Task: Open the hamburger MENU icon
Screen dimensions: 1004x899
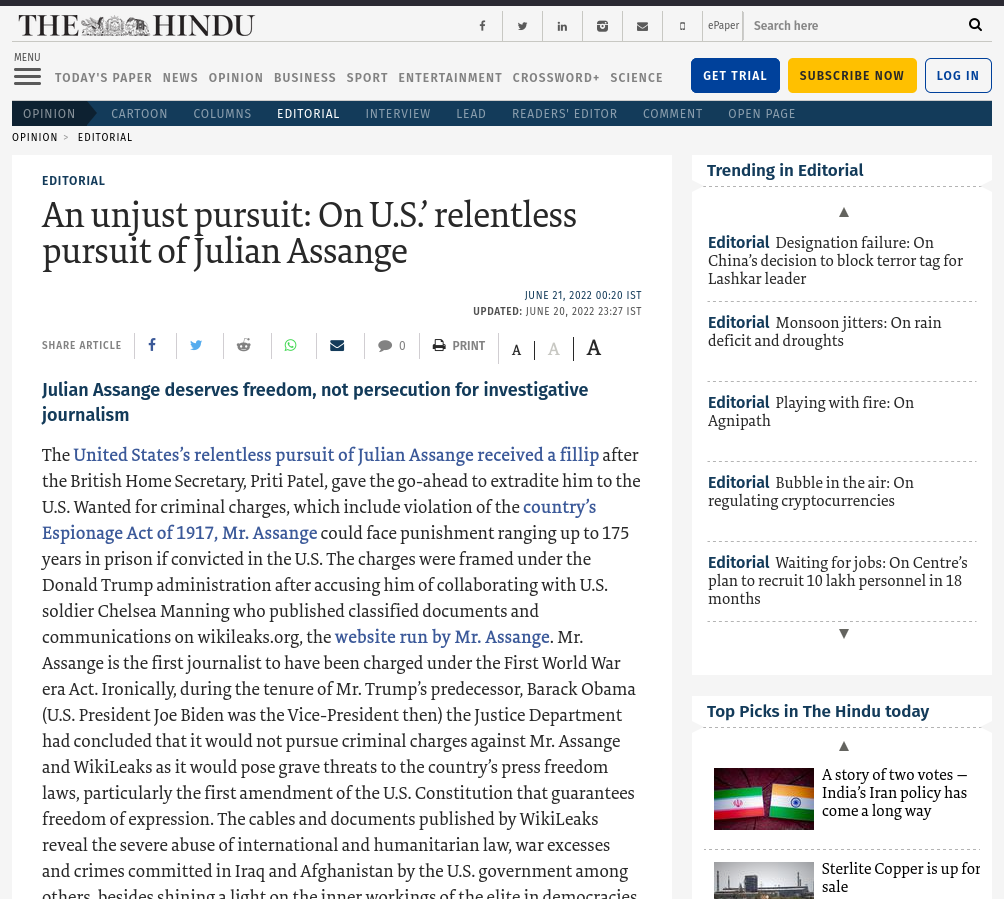Action: 28,77
